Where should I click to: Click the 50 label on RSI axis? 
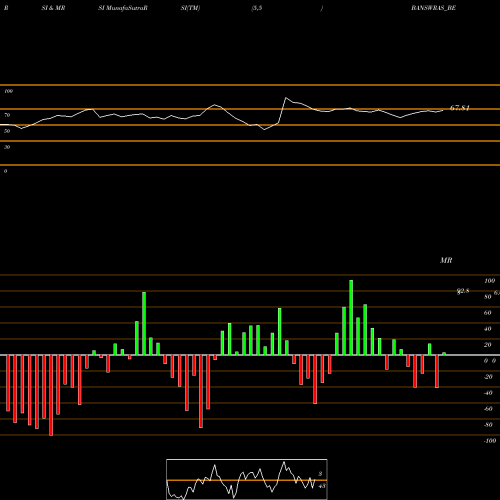click(x=7, y=131)
